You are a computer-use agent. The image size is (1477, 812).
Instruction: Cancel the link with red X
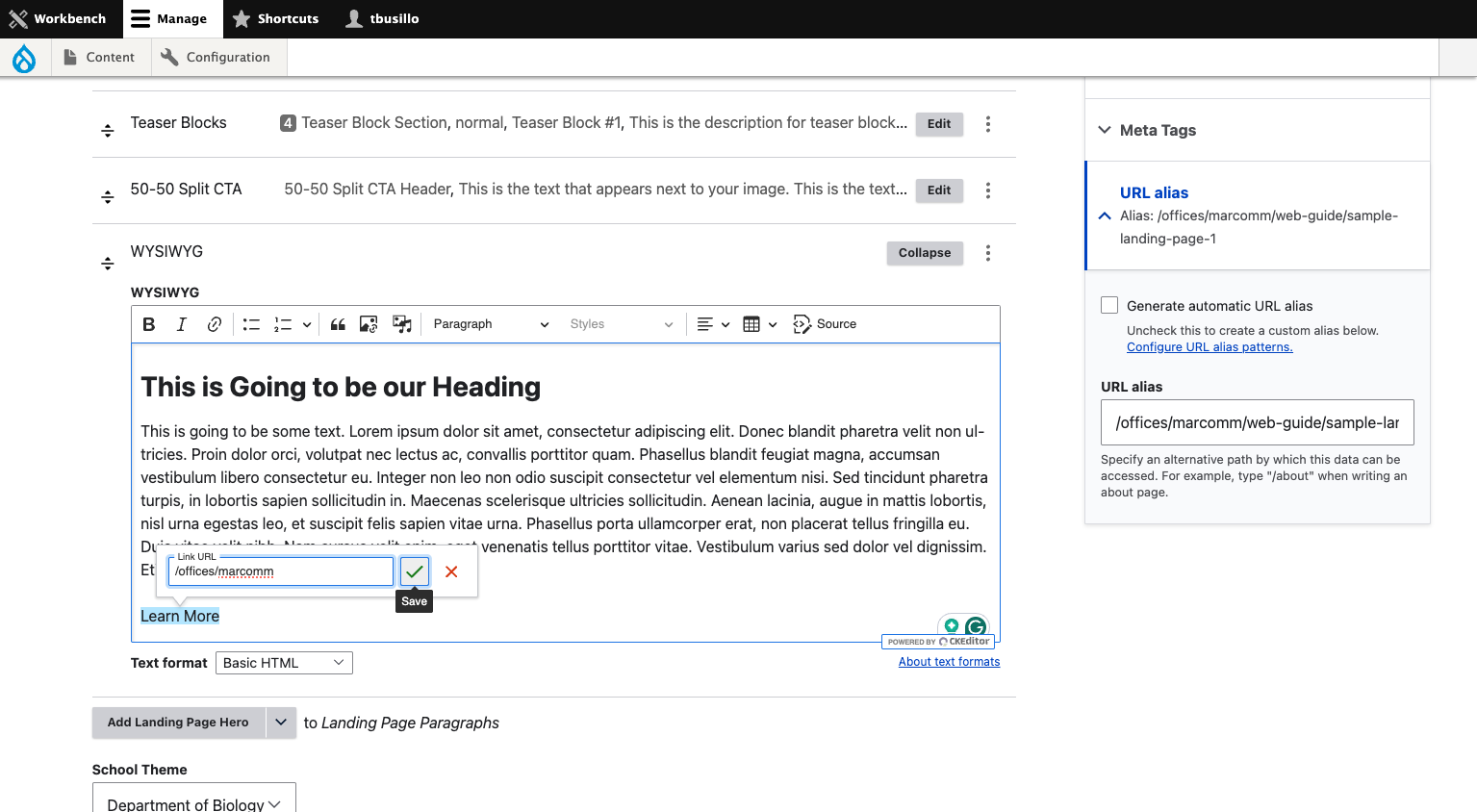tap(451, 571)
